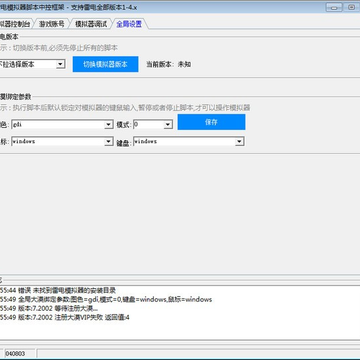Select log line 未找到雷电模拟器的安装目录
Screen dimensions: 360x360
coord(58,290)
